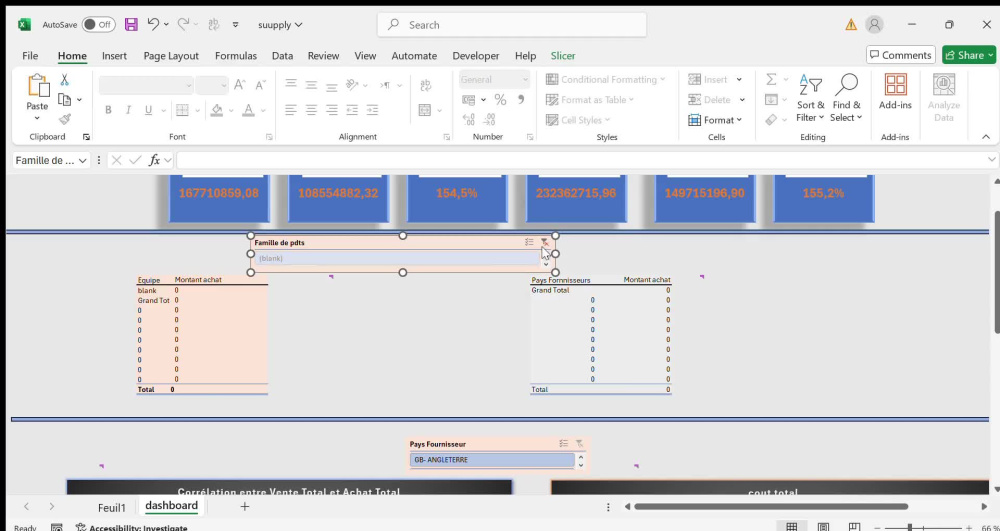Open the Format cells dropdown
Viewport: 1000px width, 531px height.
pos(716,120)
